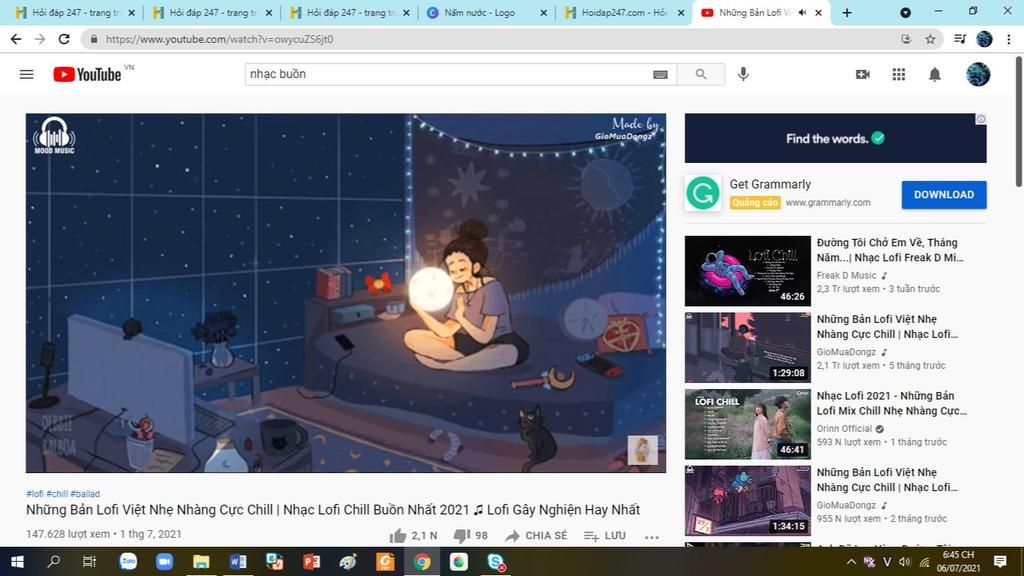
Task: Mute the YouTube tab via speaker icon
Action: tap(803, 12)
